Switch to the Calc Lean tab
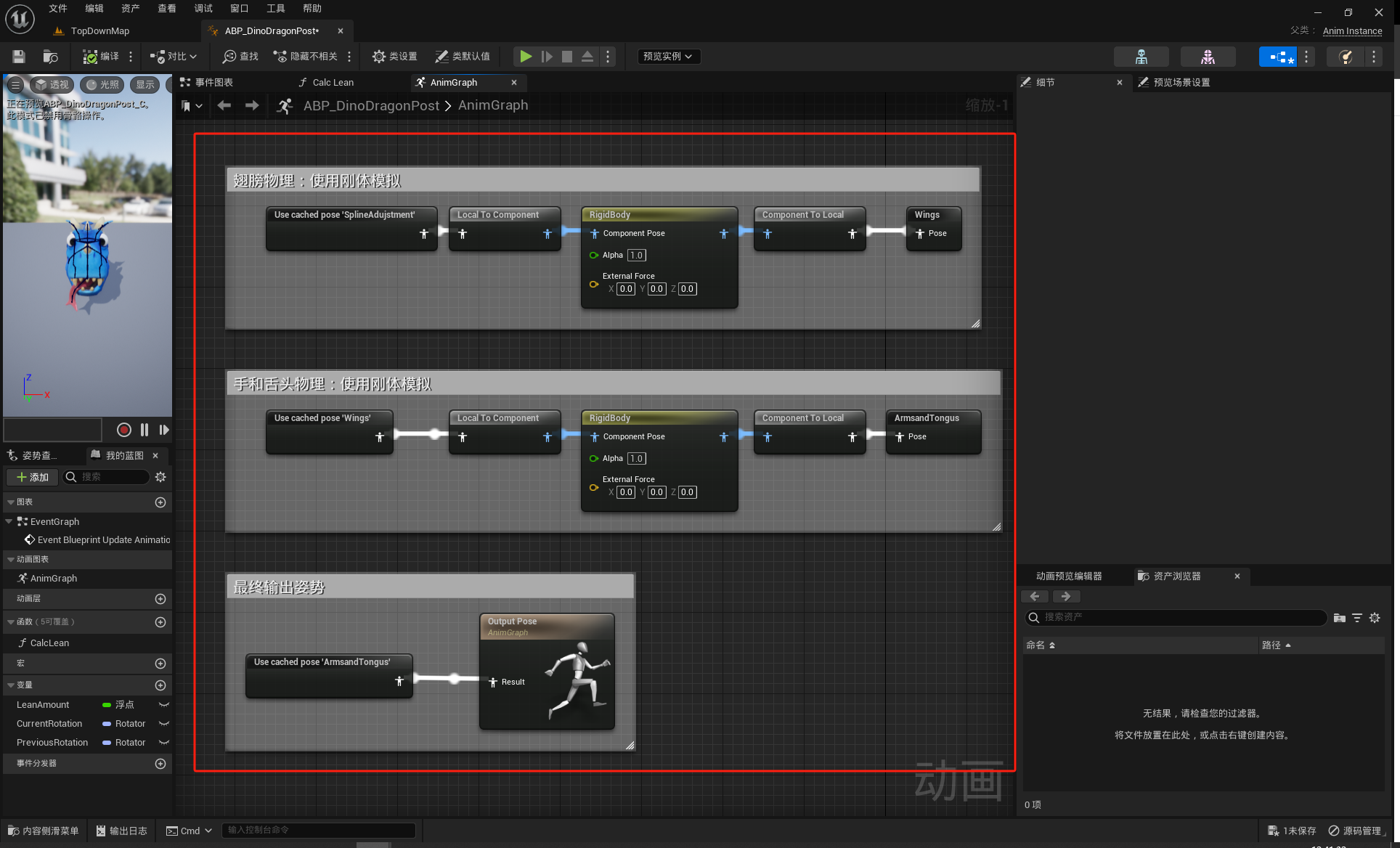Image resolution: width=1400 pixels, height=848 pixels. pyautogui.click(x=333, y=83)
